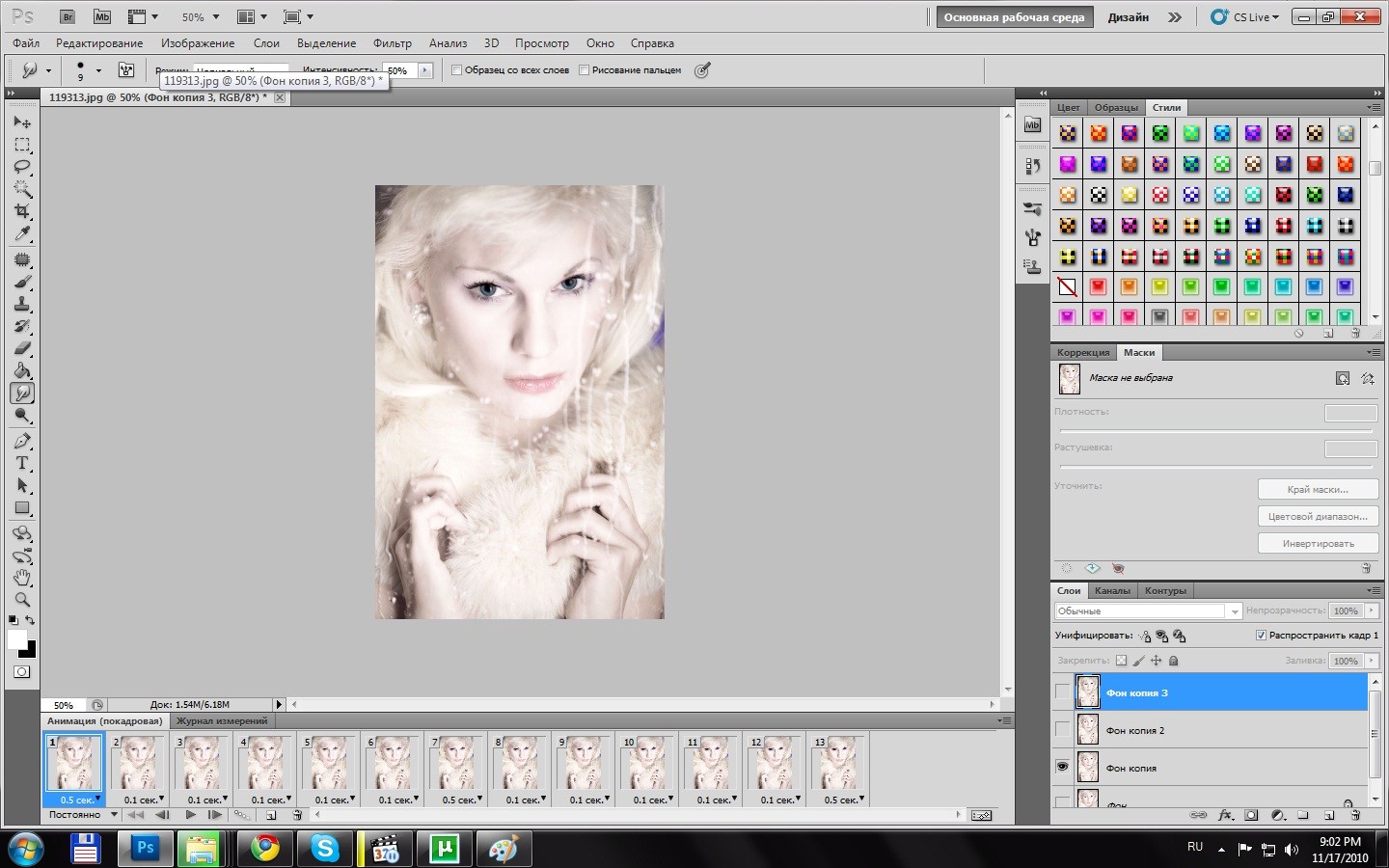
Task: Select the Path Selection arrow tool
Action: 22,485
